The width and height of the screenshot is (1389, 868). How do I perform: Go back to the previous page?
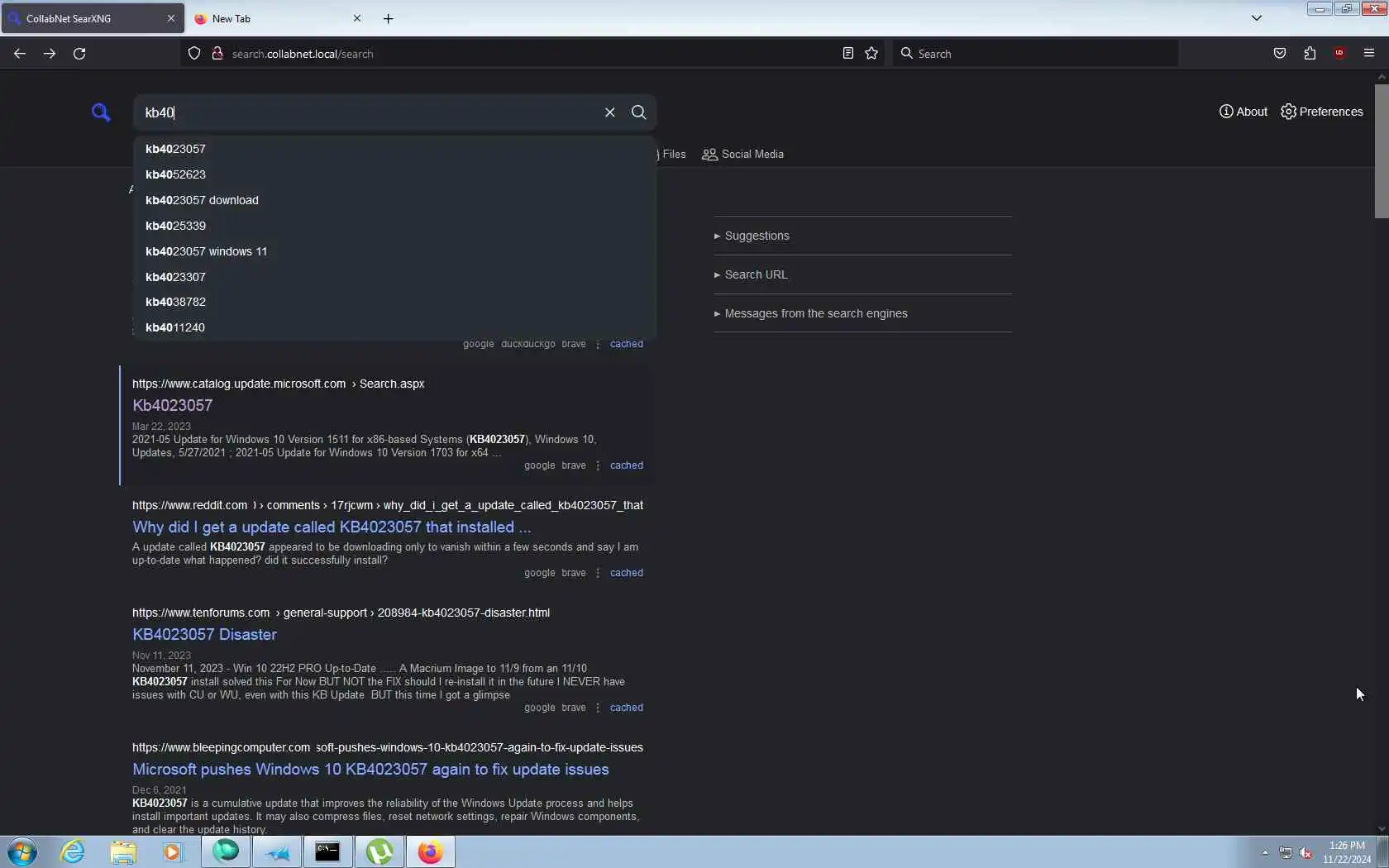point(20,54)
